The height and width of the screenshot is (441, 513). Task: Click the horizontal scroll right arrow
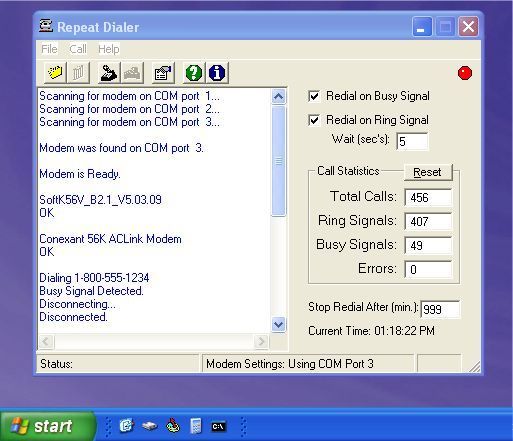[x=261, y=341]
